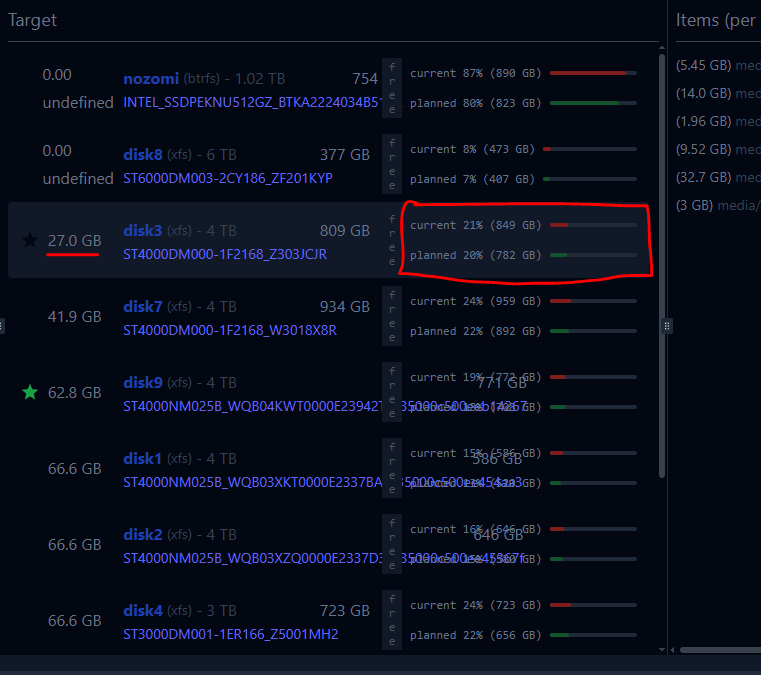Click the panel splitter grip handle
Image resolution: width=761 pixels, height=675 pixels.
pyautogui.click(x=667, y=326)
